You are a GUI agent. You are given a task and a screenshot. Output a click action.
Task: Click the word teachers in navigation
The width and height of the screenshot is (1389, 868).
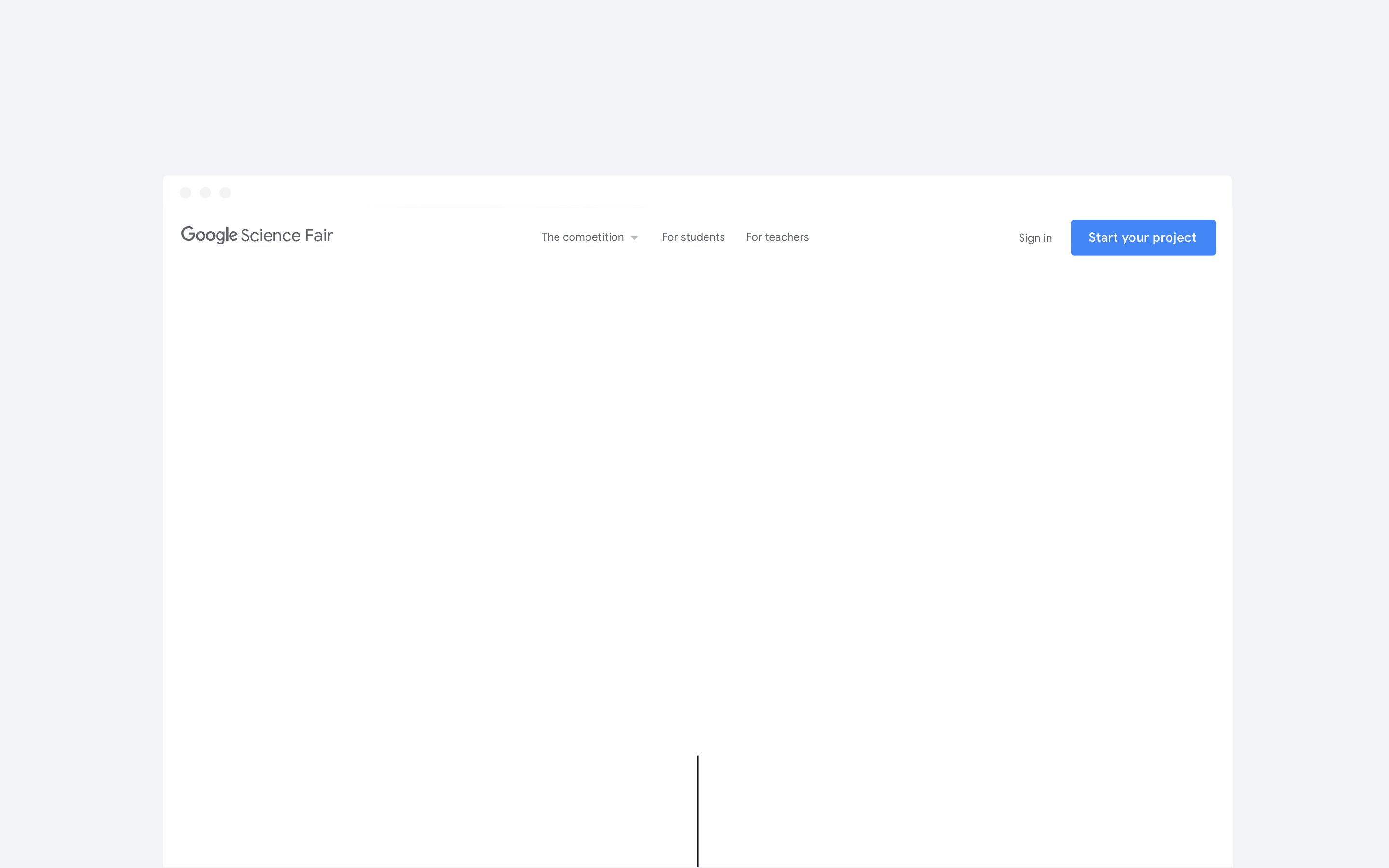787,237
